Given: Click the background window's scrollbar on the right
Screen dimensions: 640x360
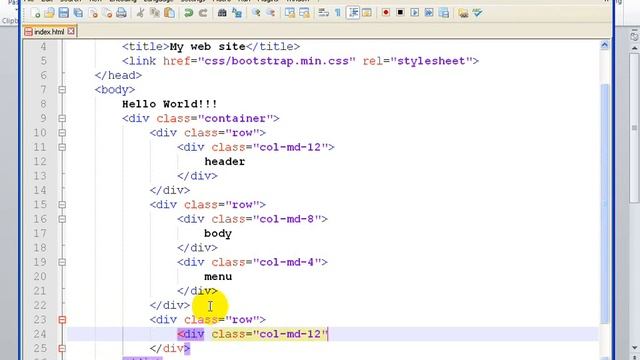Looking at the screenshot, I should [634, 129].
